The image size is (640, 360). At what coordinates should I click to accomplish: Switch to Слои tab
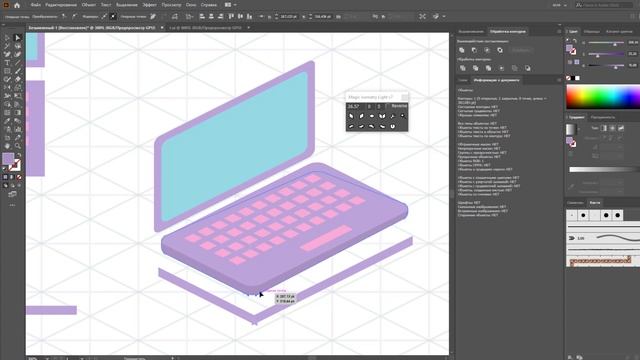tap(462, 80)
